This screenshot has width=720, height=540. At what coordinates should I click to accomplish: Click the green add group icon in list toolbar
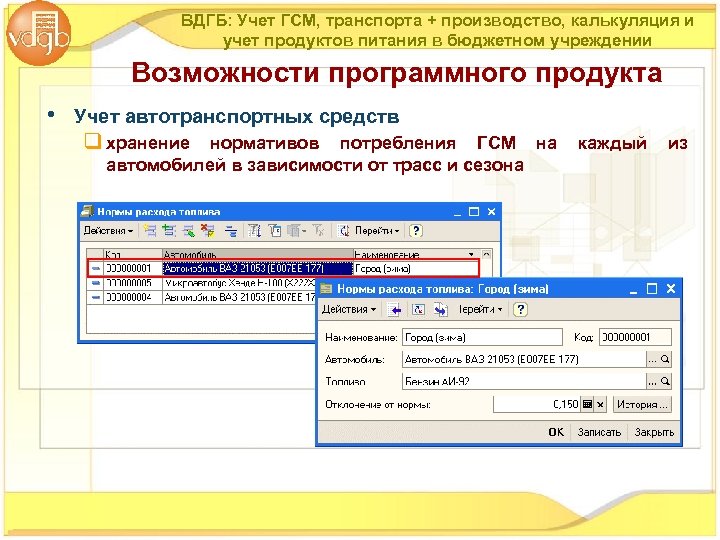click(169, 231)
